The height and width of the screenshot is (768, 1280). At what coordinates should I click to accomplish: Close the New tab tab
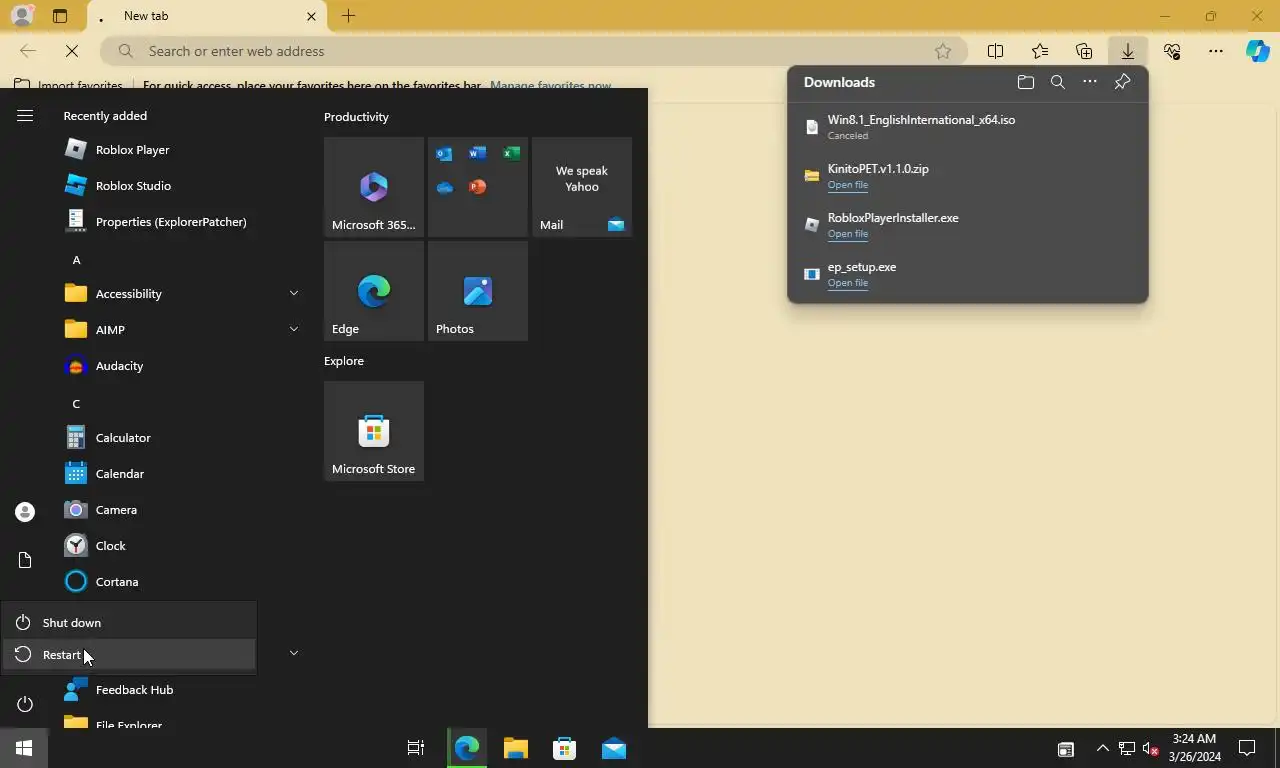[x=311, y=17]
